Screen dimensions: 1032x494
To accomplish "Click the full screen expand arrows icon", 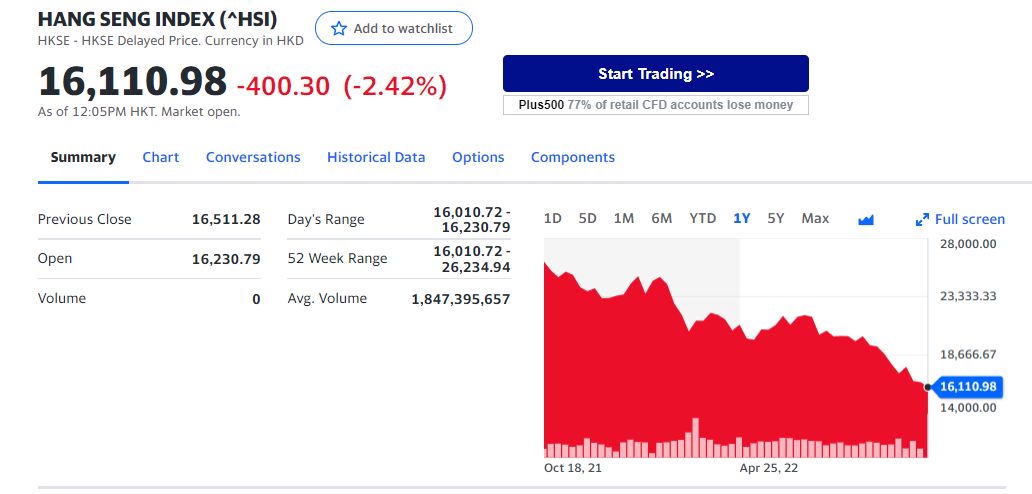I will click(x=922, y=220).
